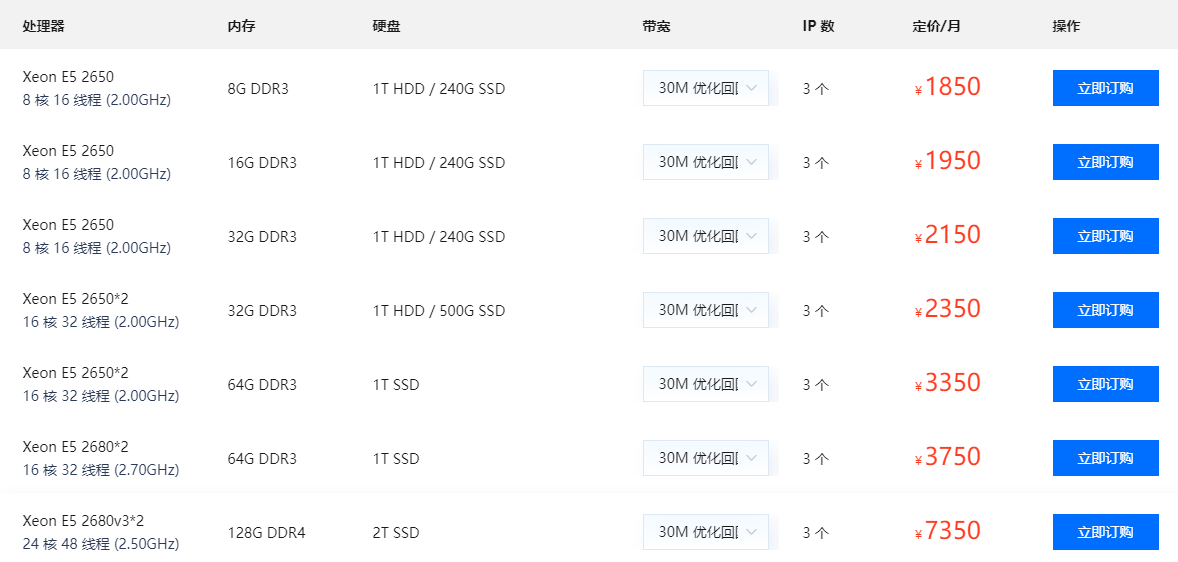Screen dimensions: 1178x562
Task: Click the 处理器 column header
Action: [44, 26]
